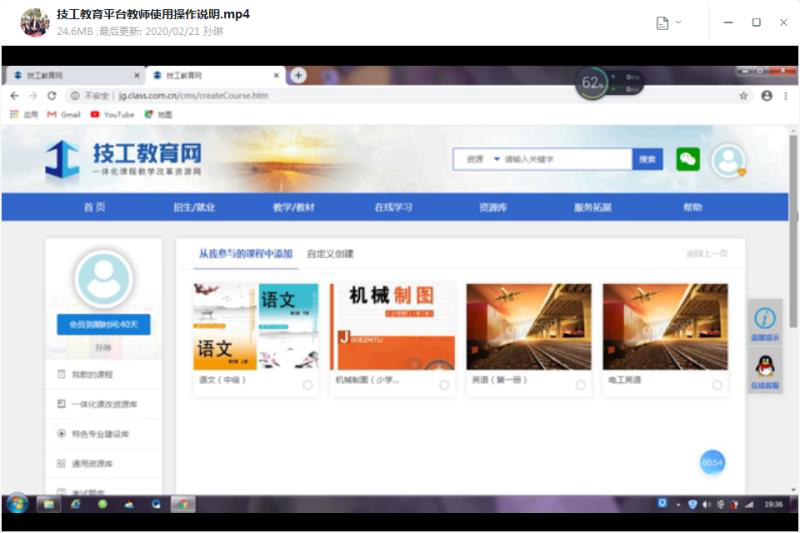Select the 语文（中级）course radio button

click(307, 385)
